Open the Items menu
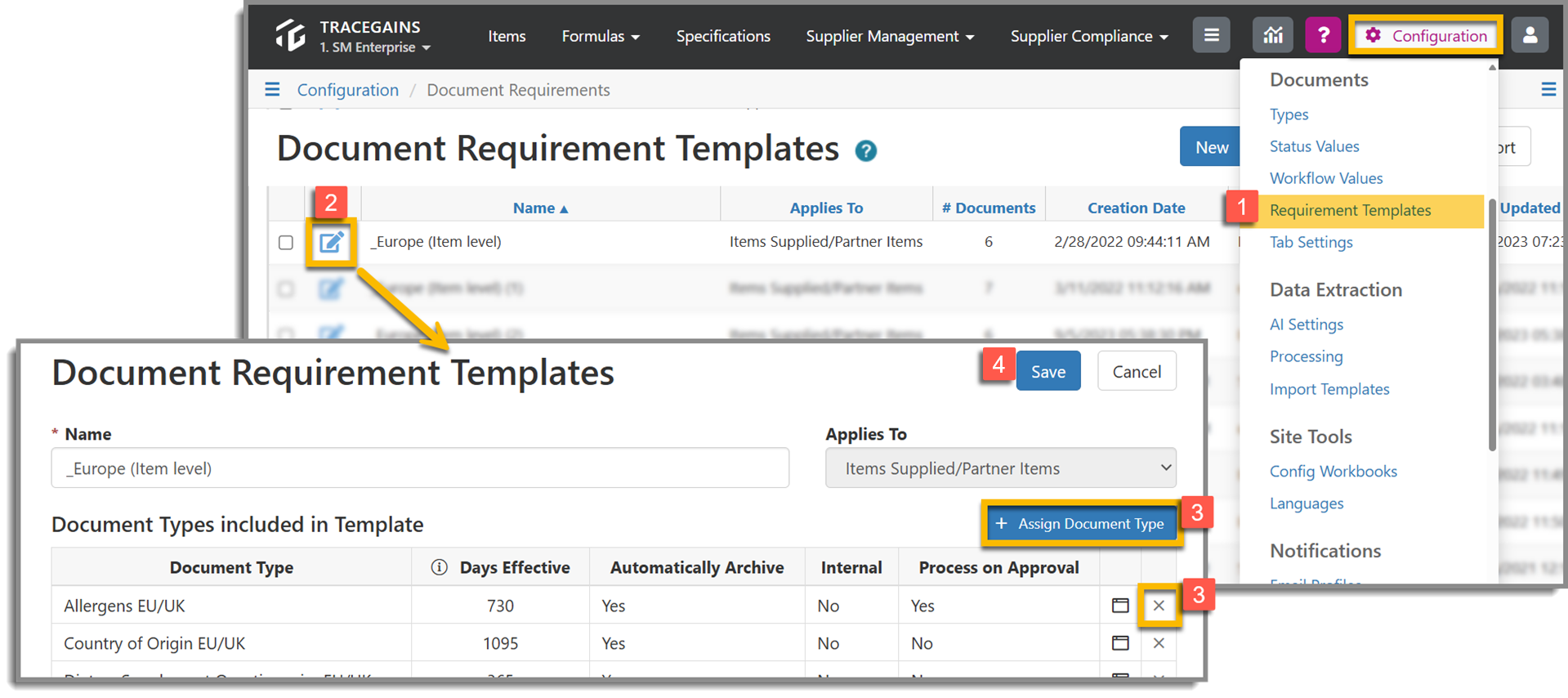Image resolution: width=1568 pixels, height=698 pixels. coord(507,36)
